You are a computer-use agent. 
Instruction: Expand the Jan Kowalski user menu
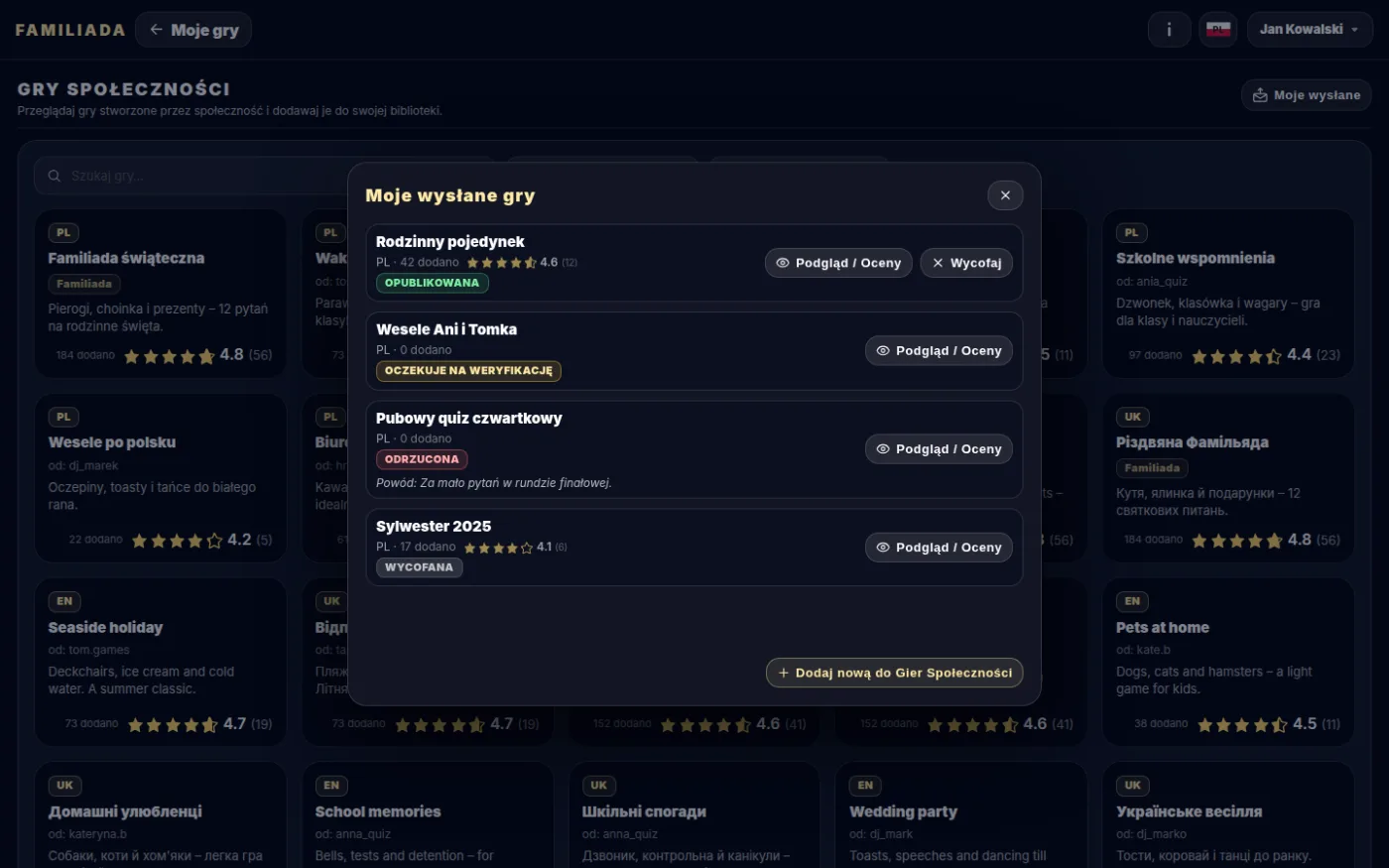pos(1310,30)
